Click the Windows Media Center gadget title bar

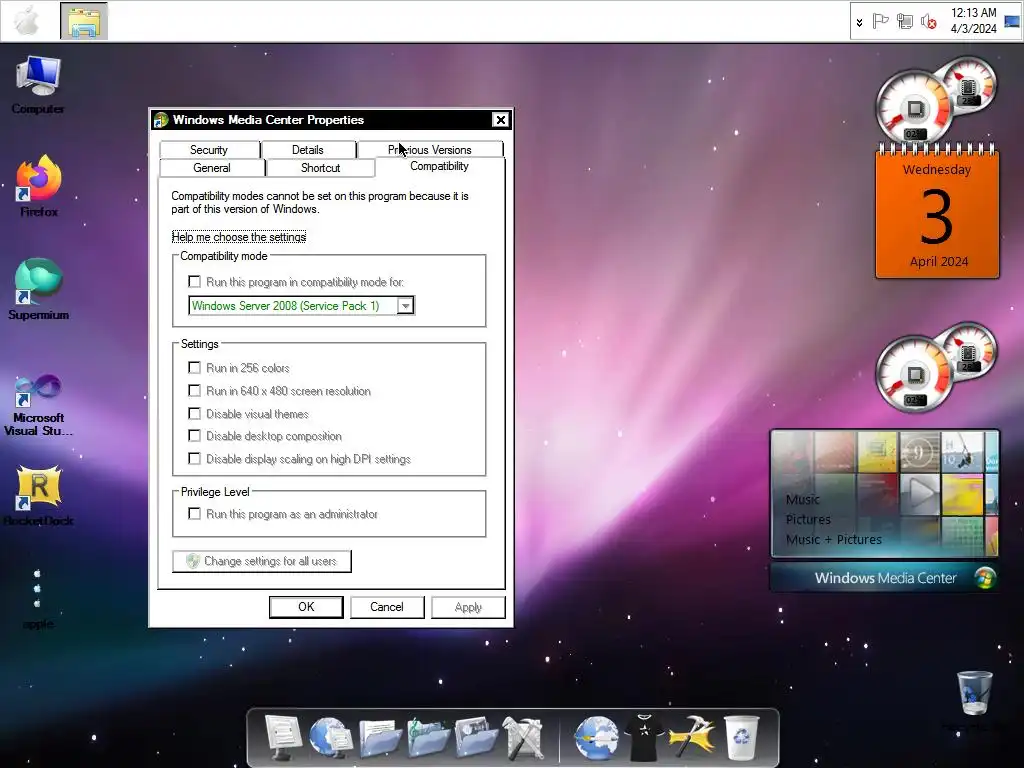point(885,578)
